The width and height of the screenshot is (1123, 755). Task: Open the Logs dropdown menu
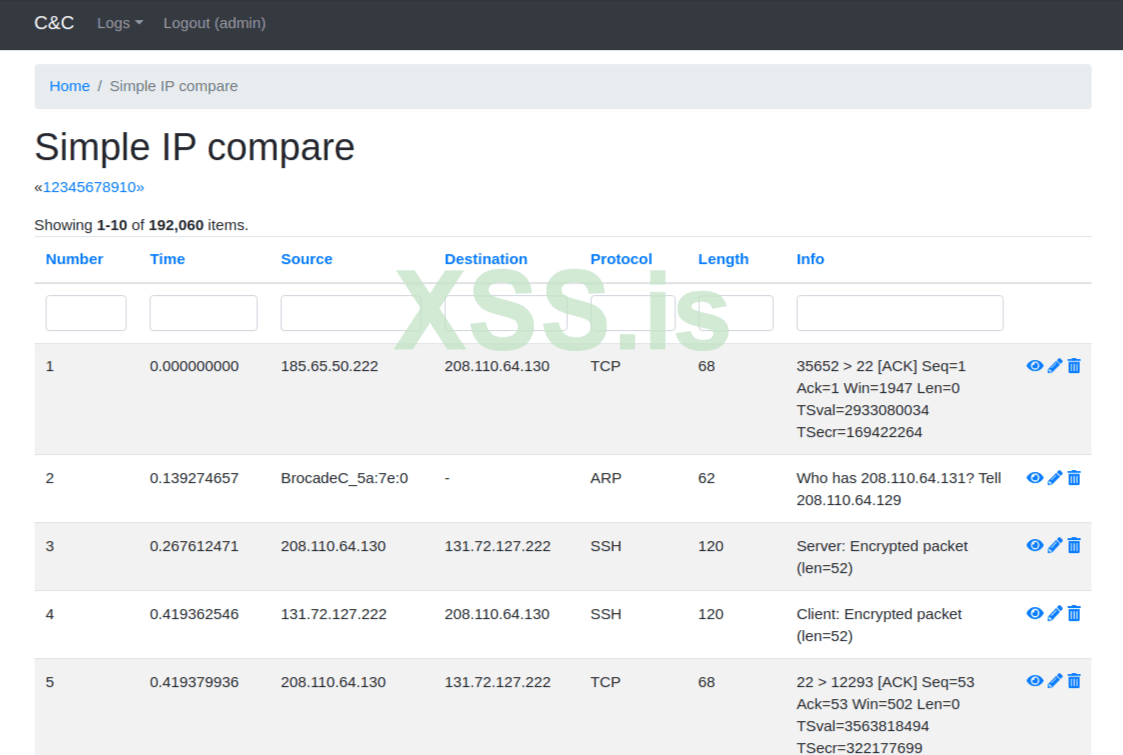click(120, 23)
